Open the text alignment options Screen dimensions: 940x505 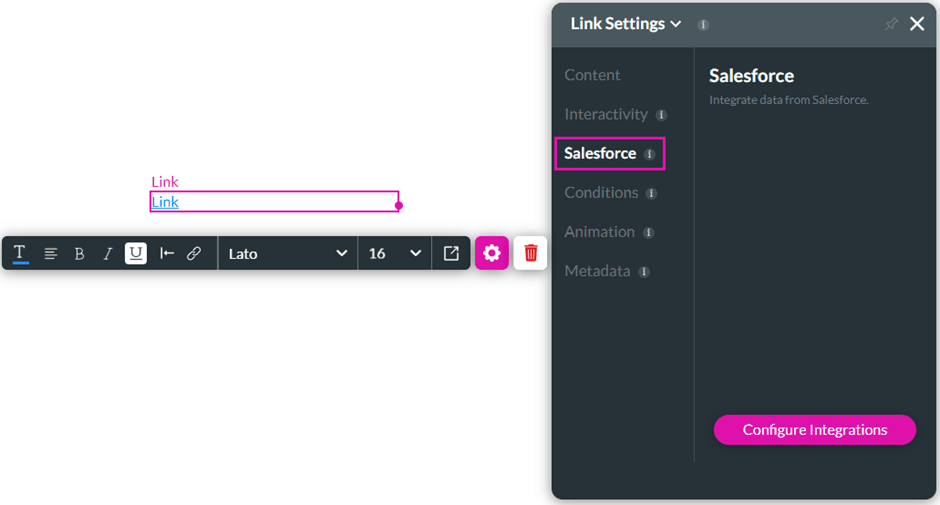point(50,254)
